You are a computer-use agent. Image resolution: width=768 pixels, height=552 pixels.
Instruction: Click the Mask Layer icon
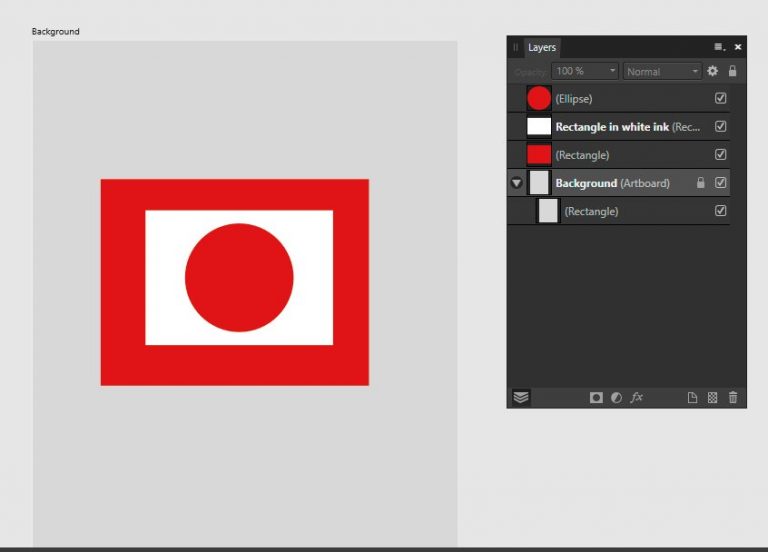click(596, 397)
